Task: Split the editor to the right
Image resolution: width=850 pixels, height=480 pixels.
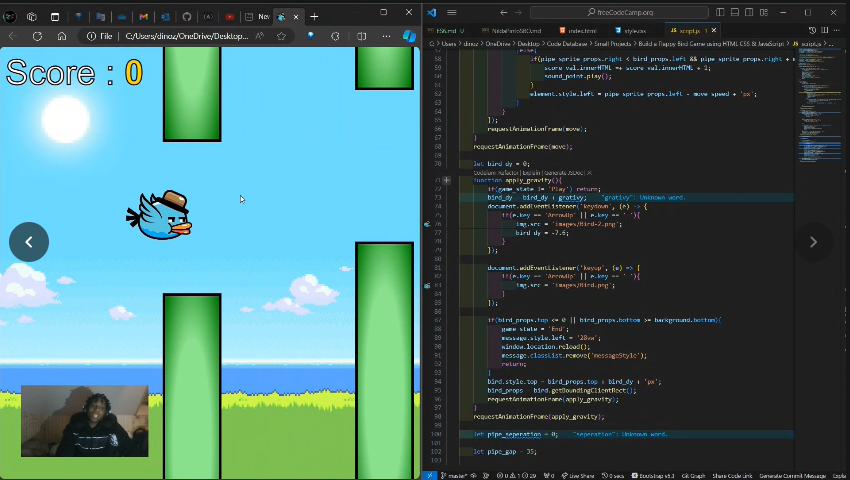Action: tap(825, 30)
